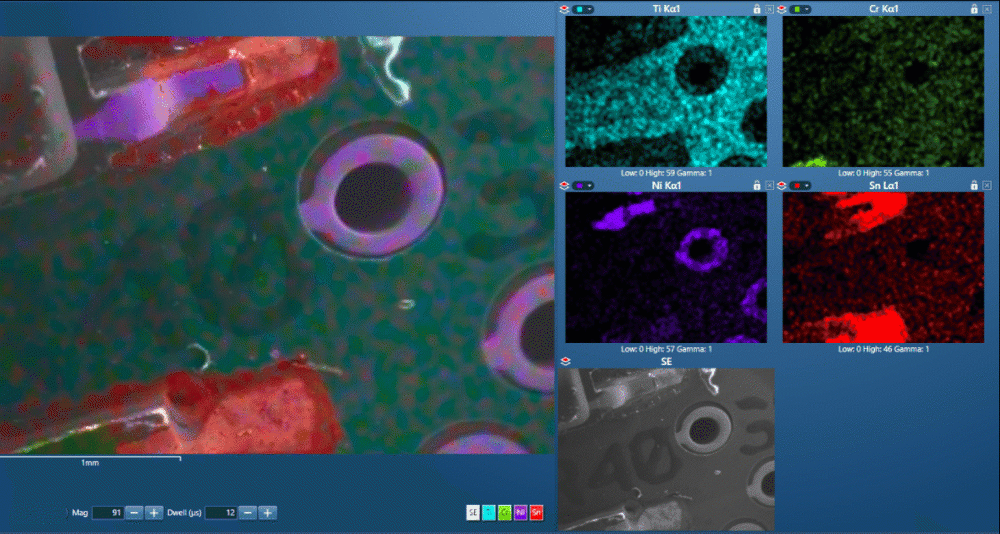Screen dimensions: 1000x534
Task: Select the SE grayscale image thumbnail
Action: point(666,448)
